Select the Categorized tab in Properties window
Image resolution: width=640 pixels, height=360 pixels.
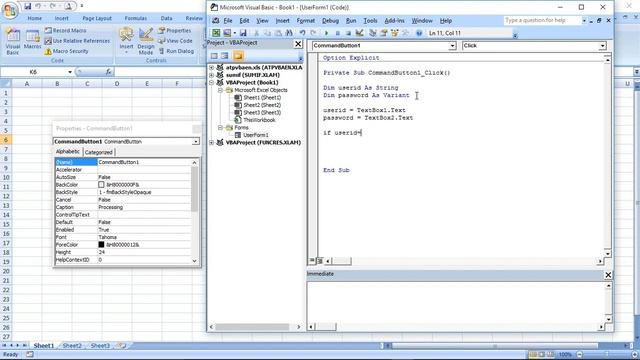click(98, 152)
